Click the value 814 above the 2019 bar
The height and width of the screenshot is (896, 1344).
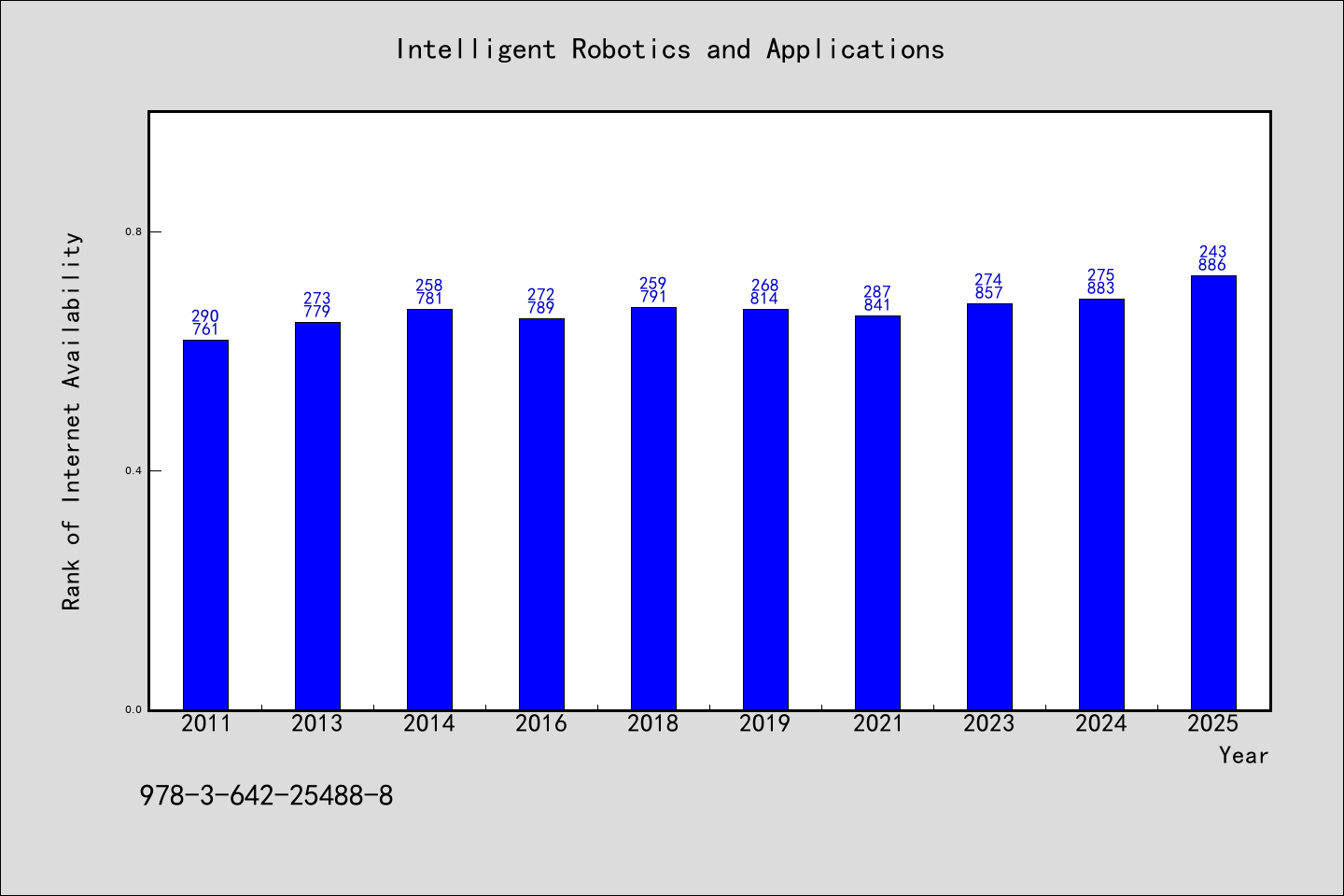(765, 299)
